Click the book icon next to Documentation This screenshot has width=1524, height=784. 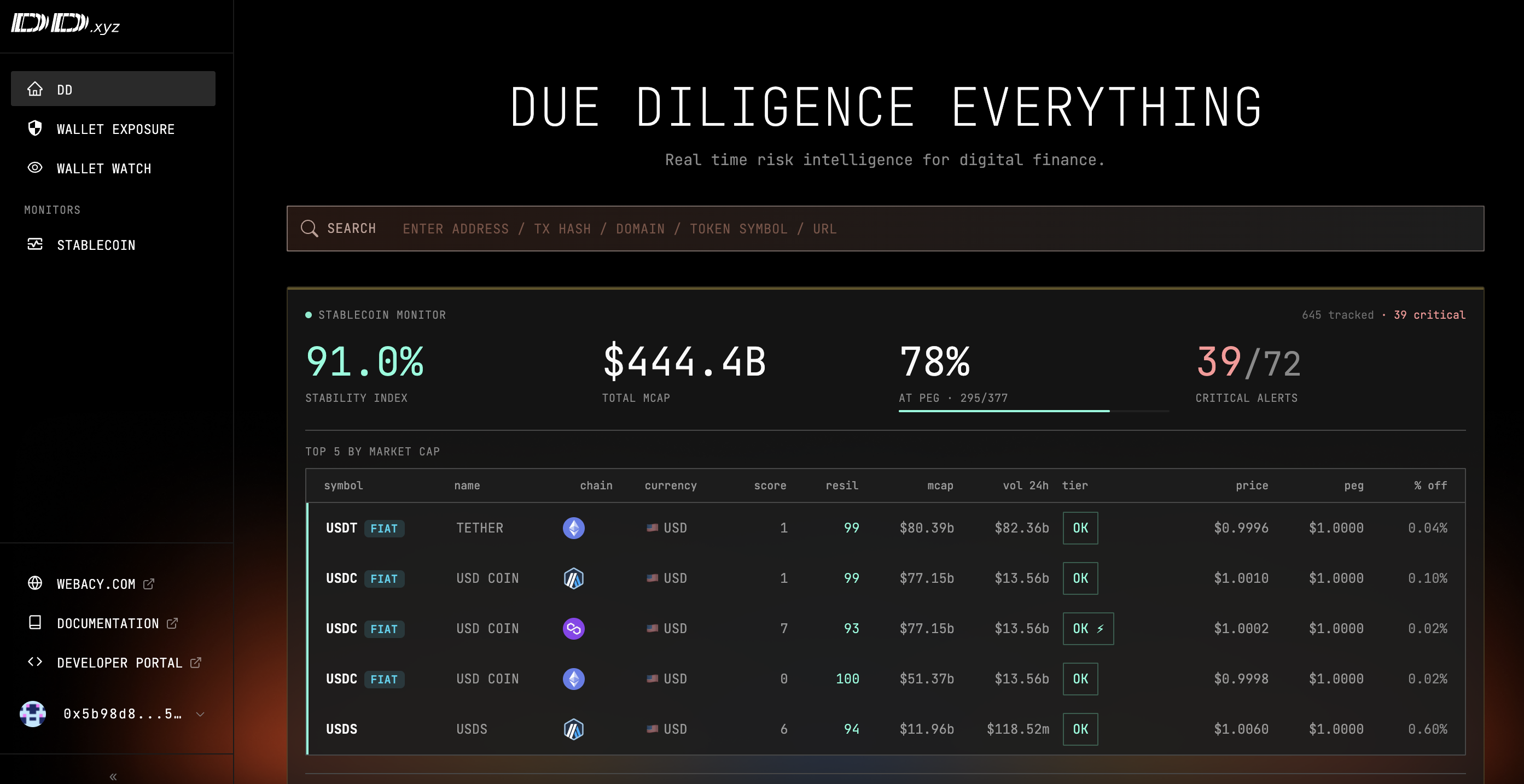[35, 623]
